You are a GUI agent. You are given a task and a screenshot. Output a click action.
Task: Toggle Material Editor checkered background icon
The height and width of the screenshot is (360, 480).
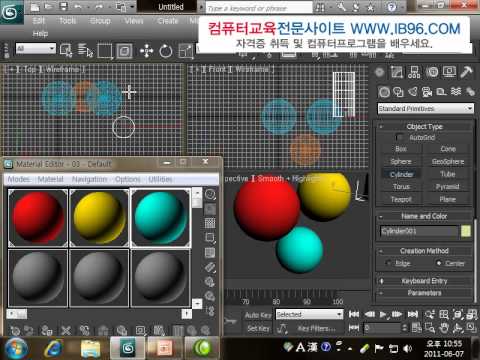click(210, 223)
